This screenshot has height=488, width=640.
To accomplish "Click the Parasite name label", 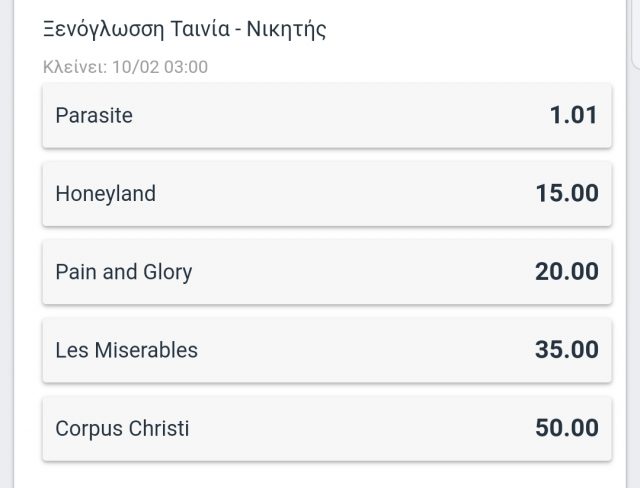I will [94, 115].
